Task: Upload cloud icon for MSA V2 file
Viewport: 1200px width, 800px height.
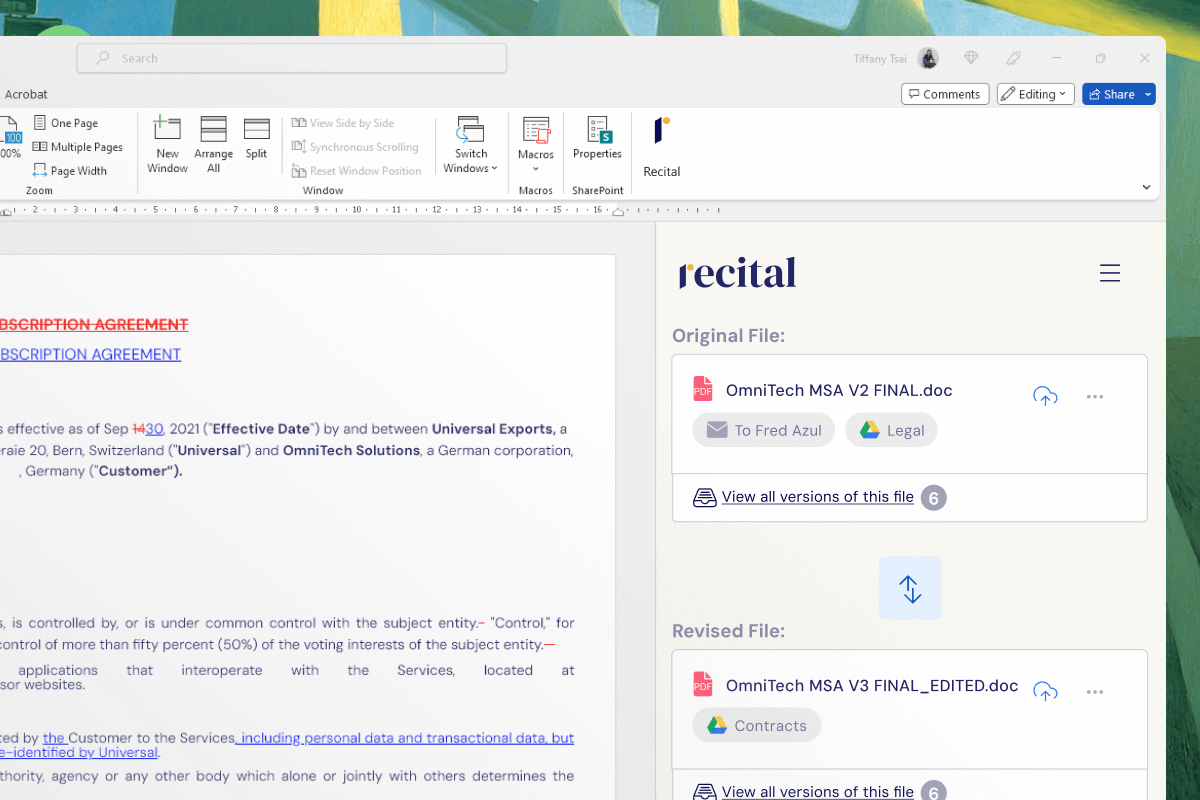Action: [x=1045, y=396]
